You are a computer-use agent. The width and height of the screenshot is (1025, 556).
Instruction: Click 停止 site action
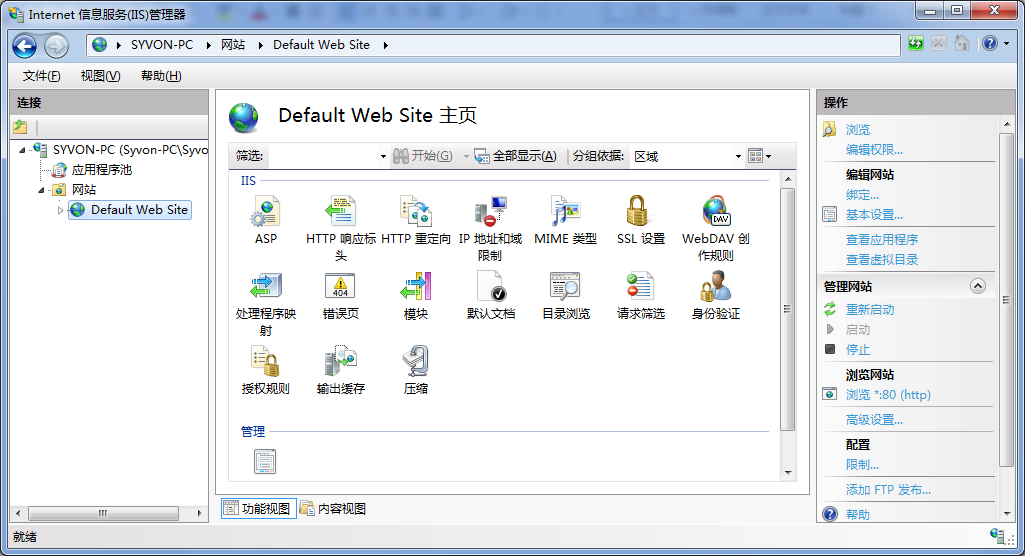858,350
